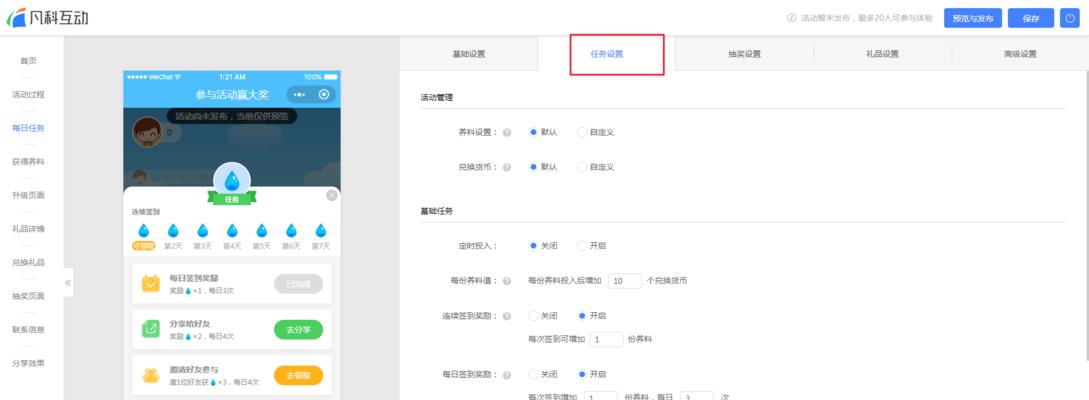Click the 每日 count input showing 3
The width and height of the screenshot is (1089, 400).
[x=697, y=397]
